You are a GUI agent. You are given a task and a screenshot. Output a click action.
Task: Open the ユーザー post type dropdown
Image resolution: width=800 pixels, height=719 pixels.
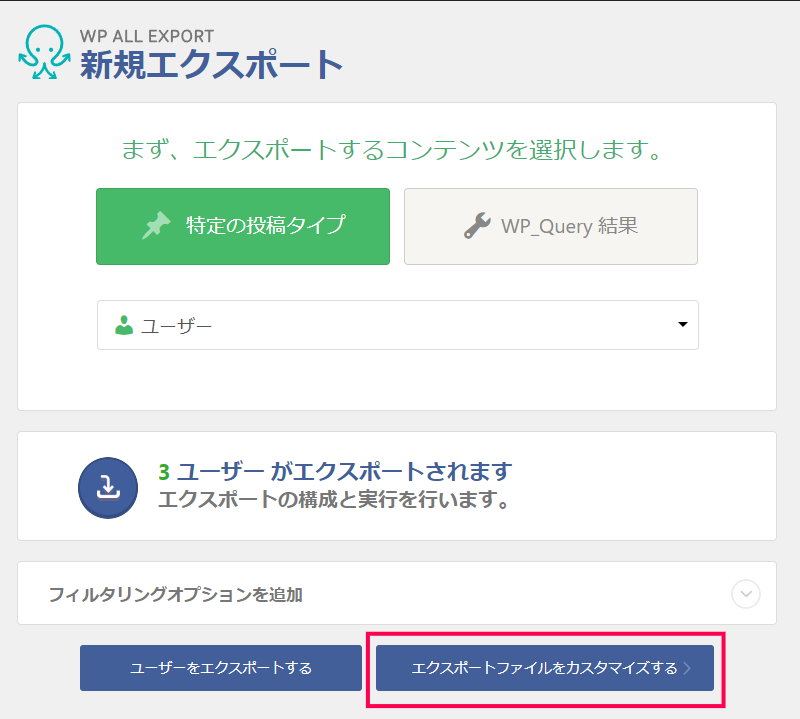[398, 325]
